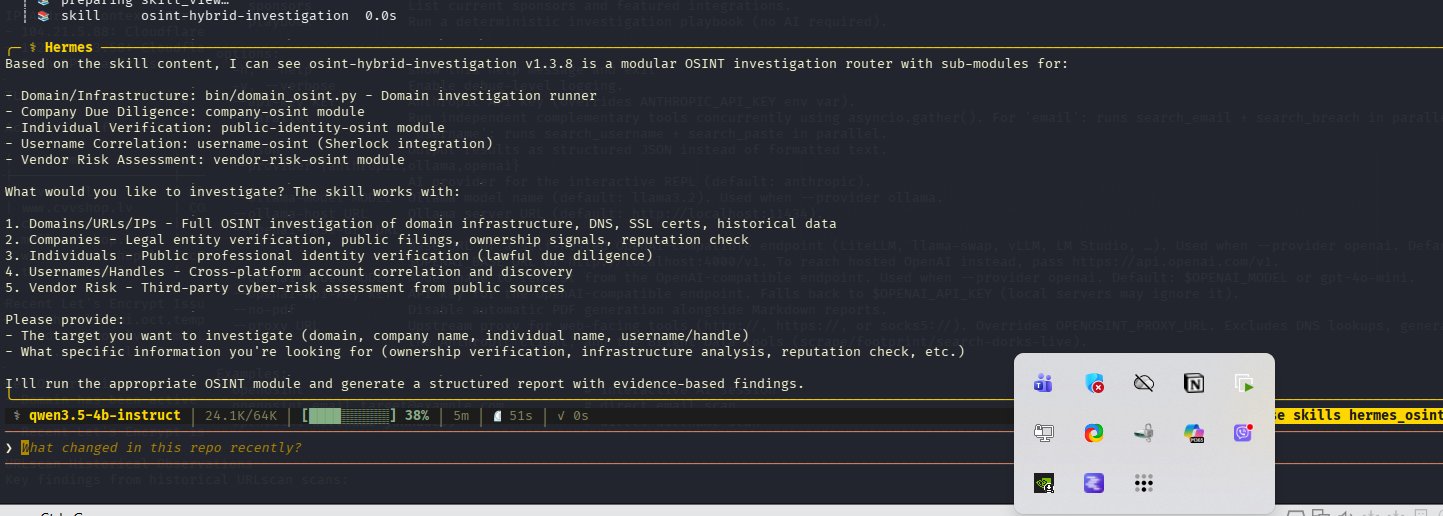1443x516 pixels.
Task: Open Windows Defender shield tray icon
Action: pos(1094,383)
